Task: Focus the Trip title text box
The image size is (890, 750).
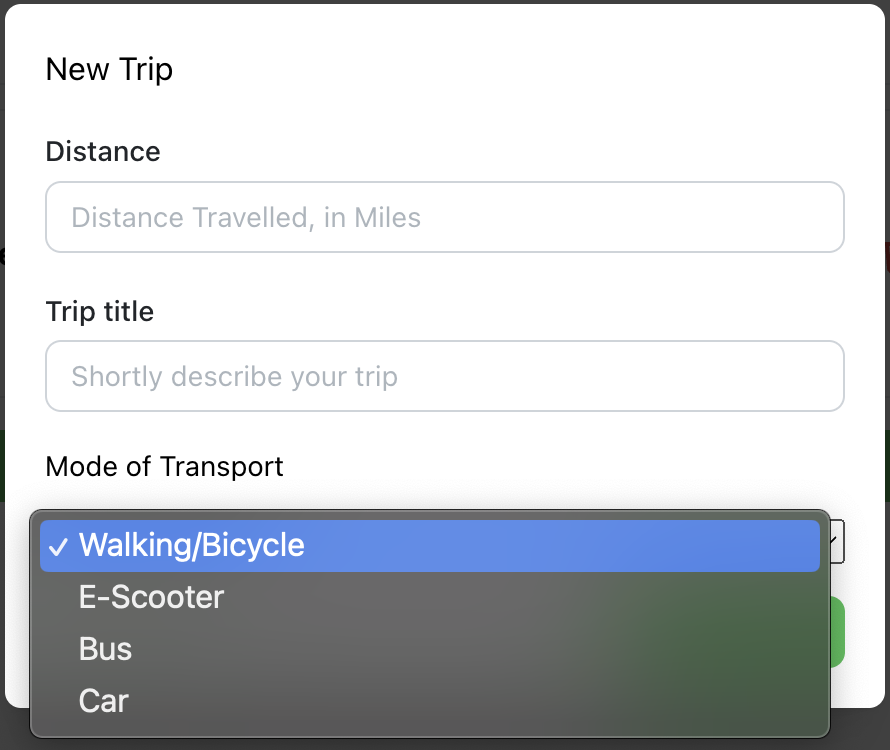Action: [x=445, y=376]
